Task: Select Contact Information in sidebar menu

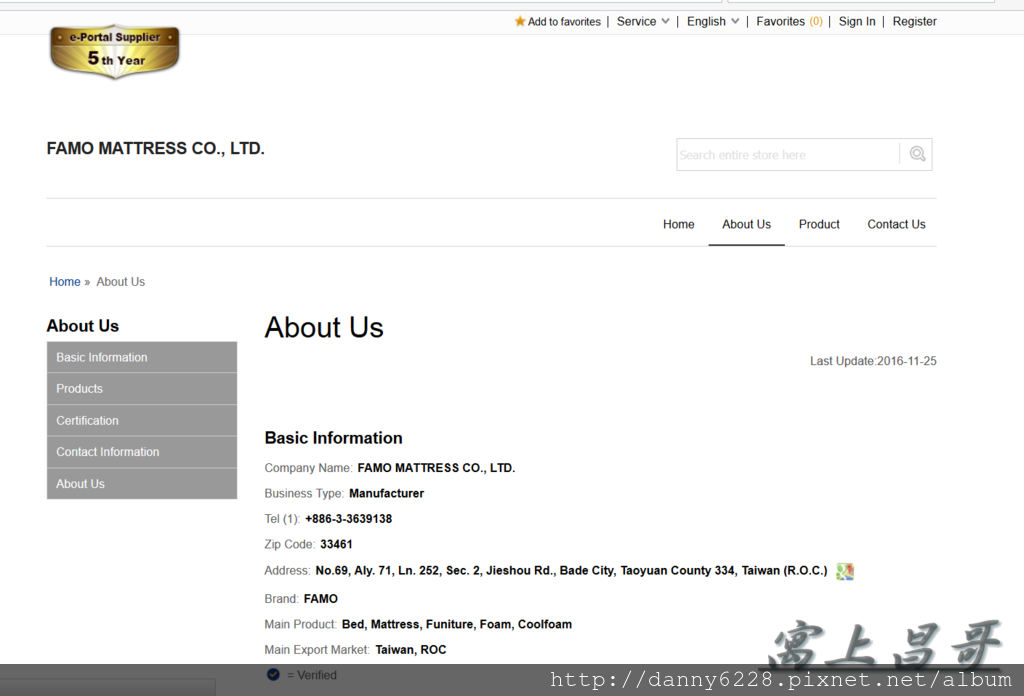Action: click(142, 452)
